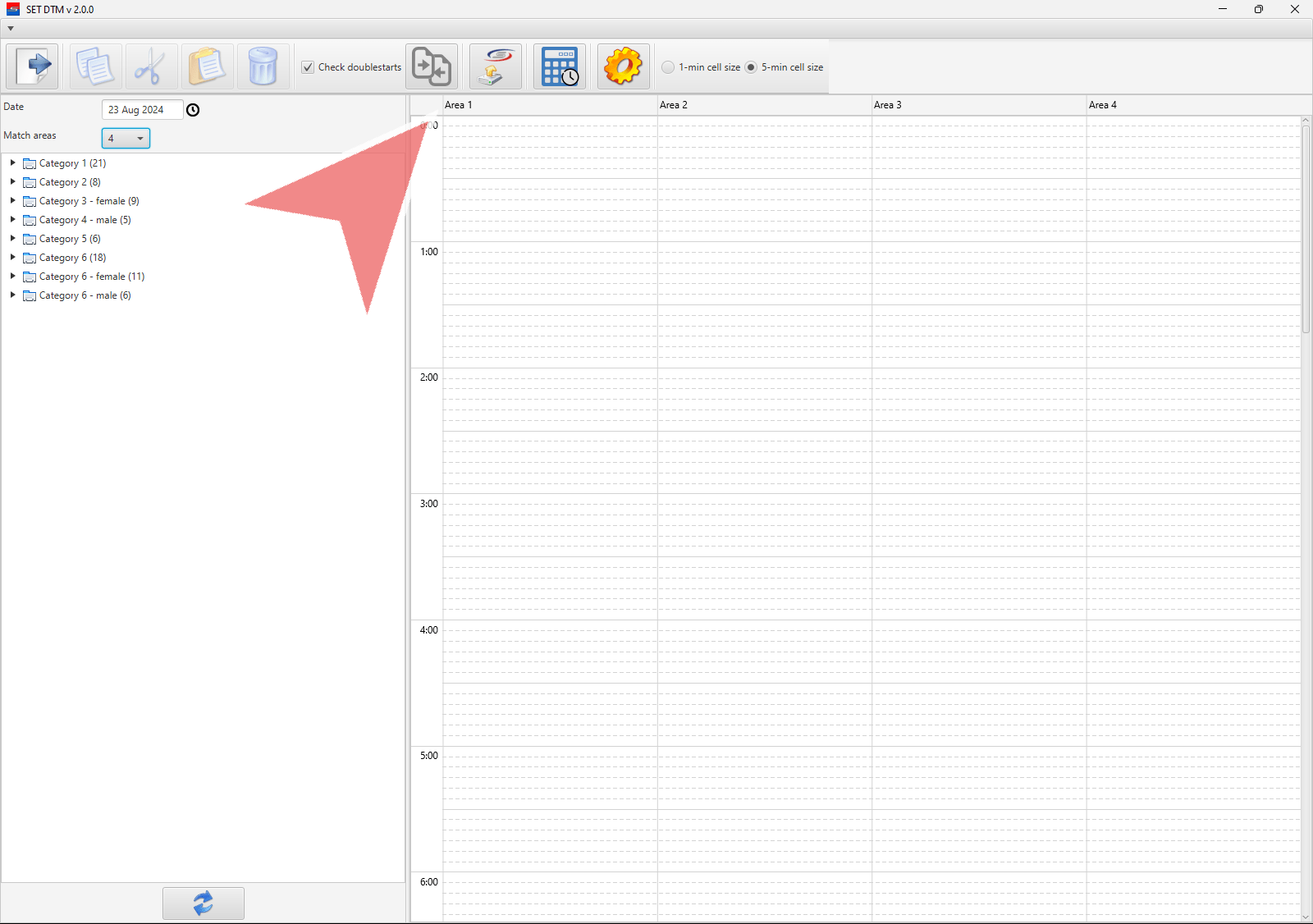This screenshot has width=1313, height=924.
Task: Click the date field showing 23 Aug 2024
Action: [x=141, y=110]
